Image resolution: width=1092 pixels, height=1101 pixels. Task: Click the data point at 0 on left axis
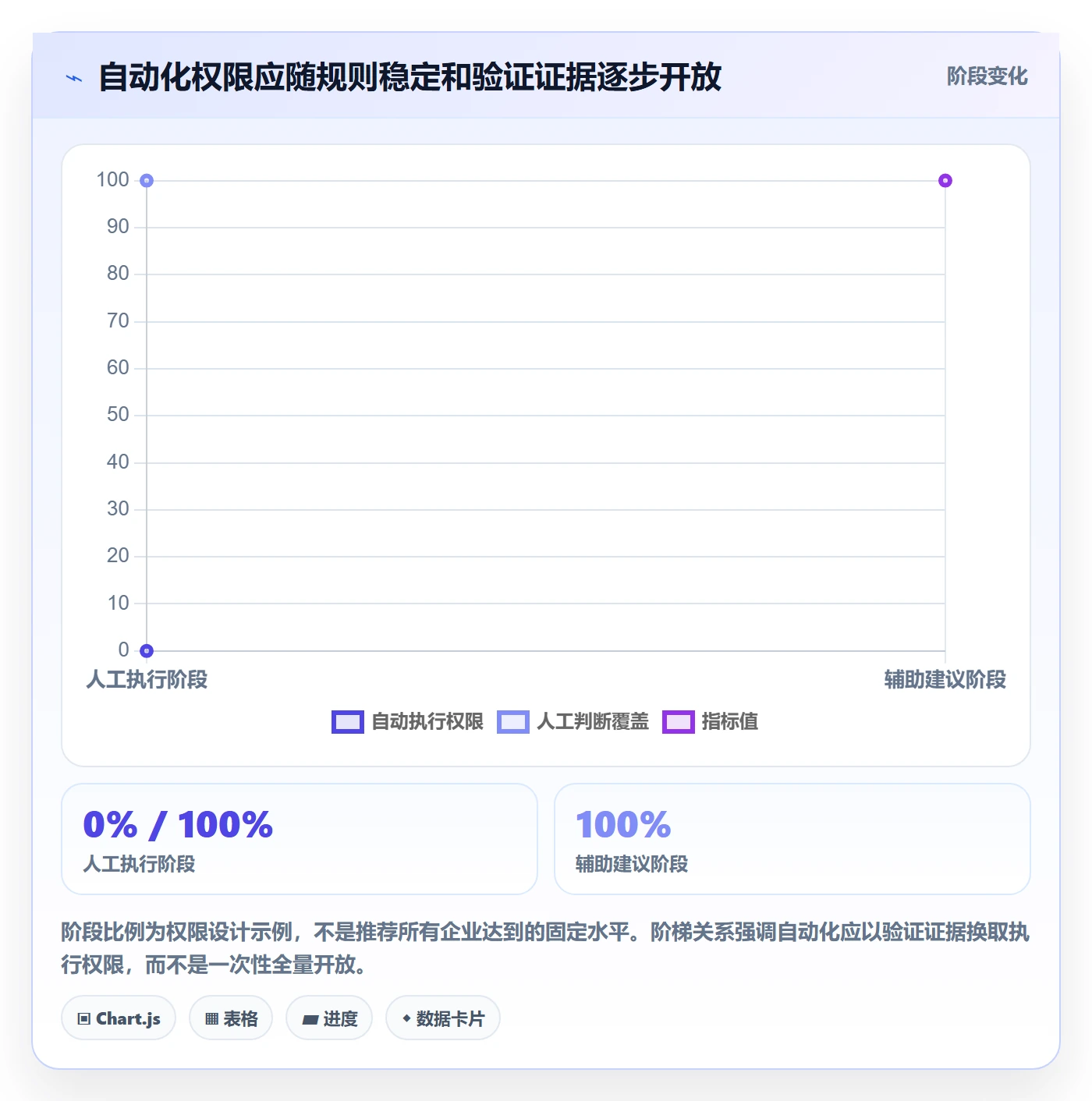pos(147,650)
